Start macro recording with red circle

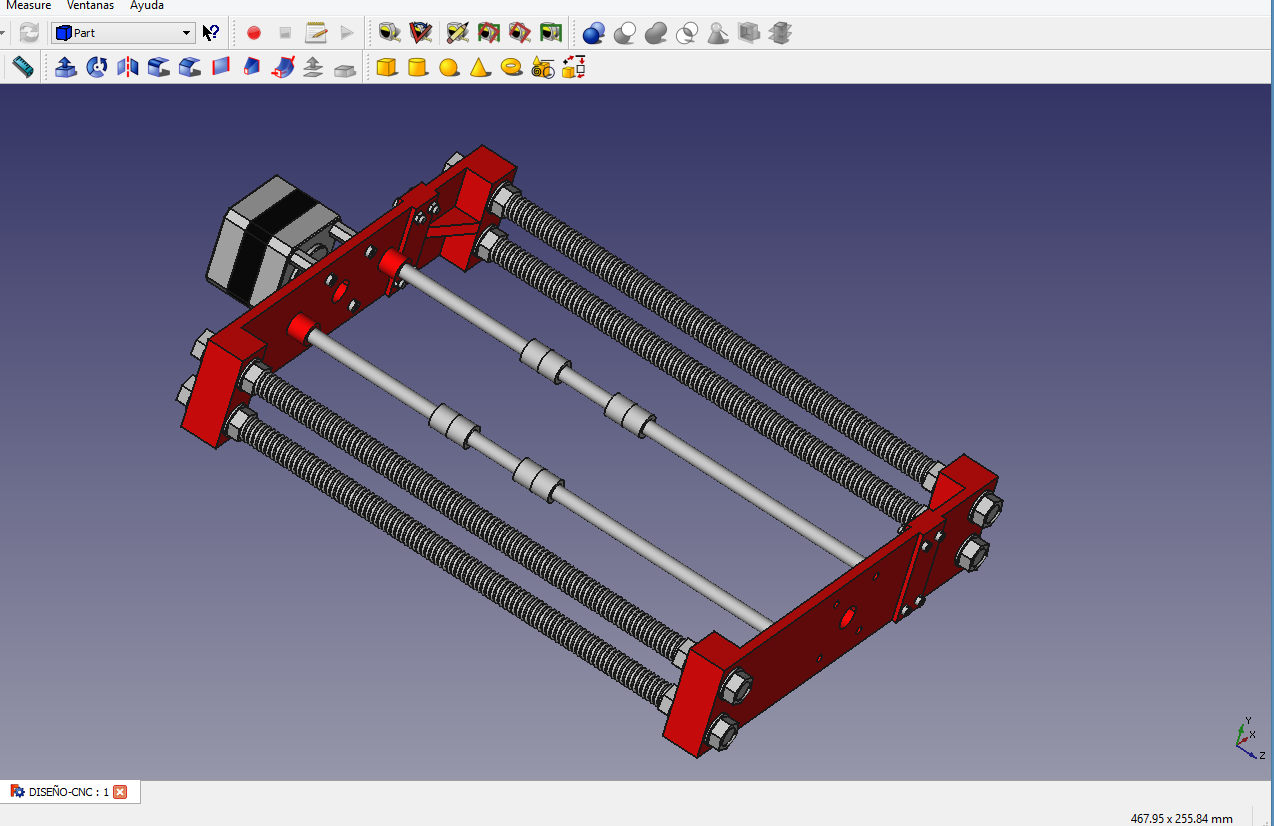254,33
